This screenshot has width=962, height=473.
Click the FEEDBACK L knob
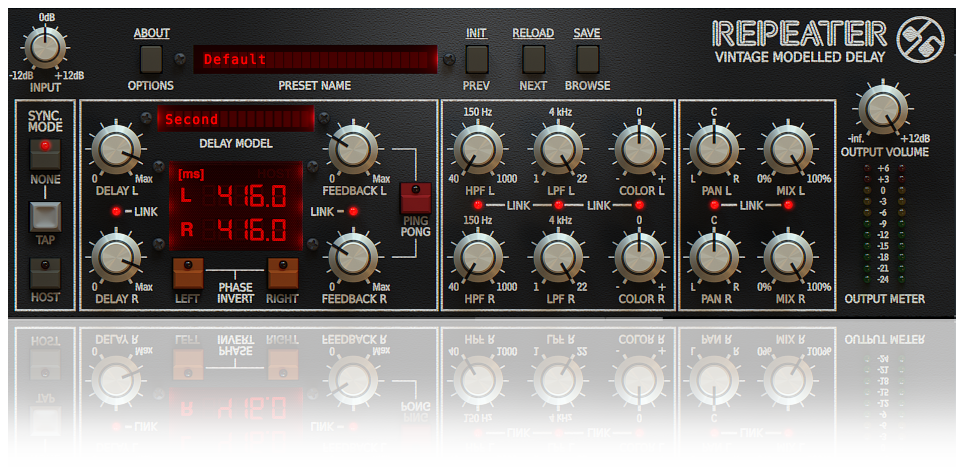pos(353,149)
